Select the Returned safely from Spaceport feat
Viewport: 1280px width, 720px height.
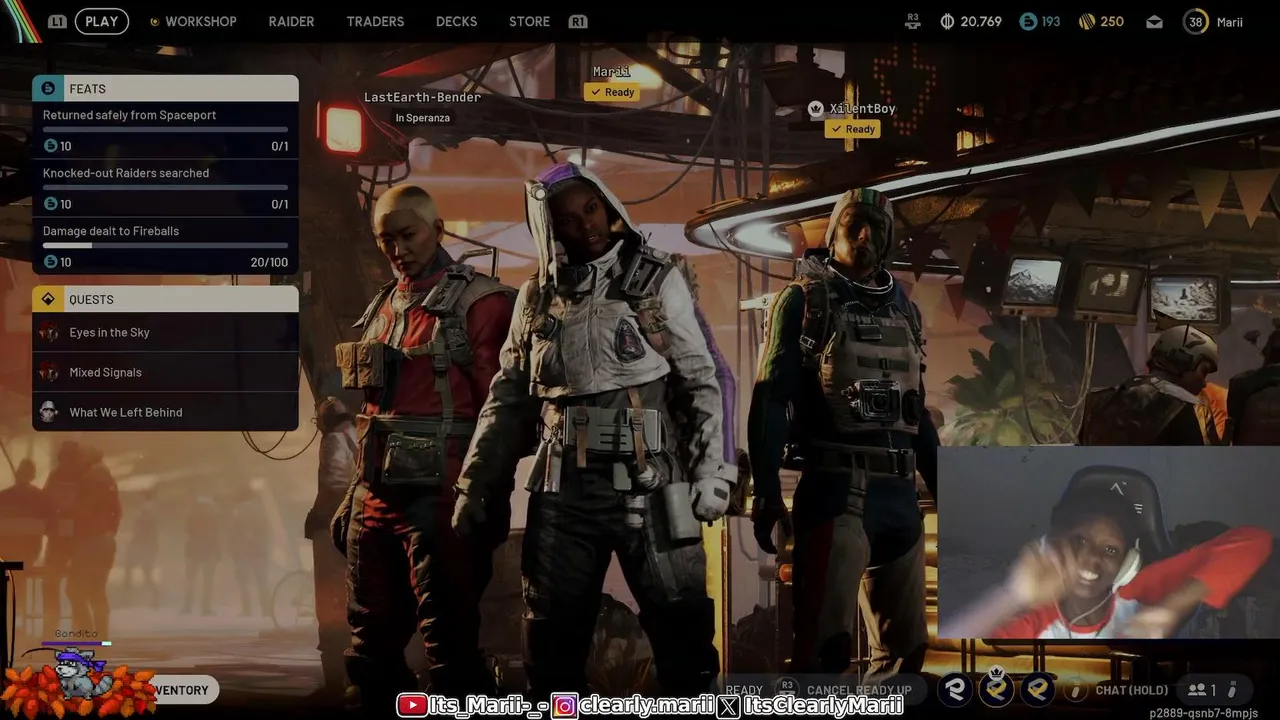[x=165, y=130]
